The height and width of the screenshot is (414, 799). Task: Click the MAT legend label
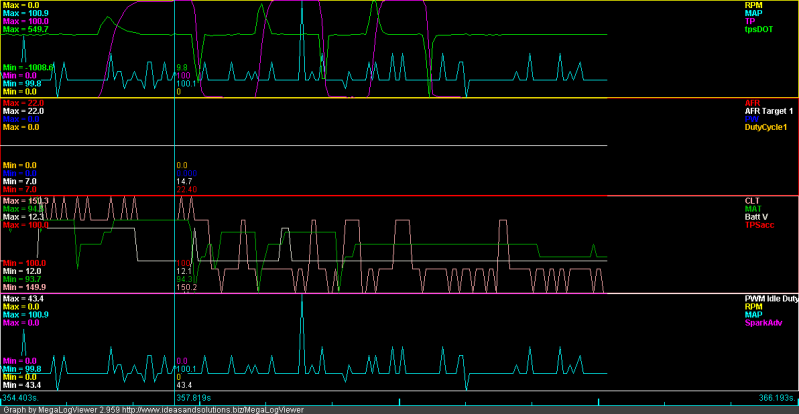click(753, 209)
